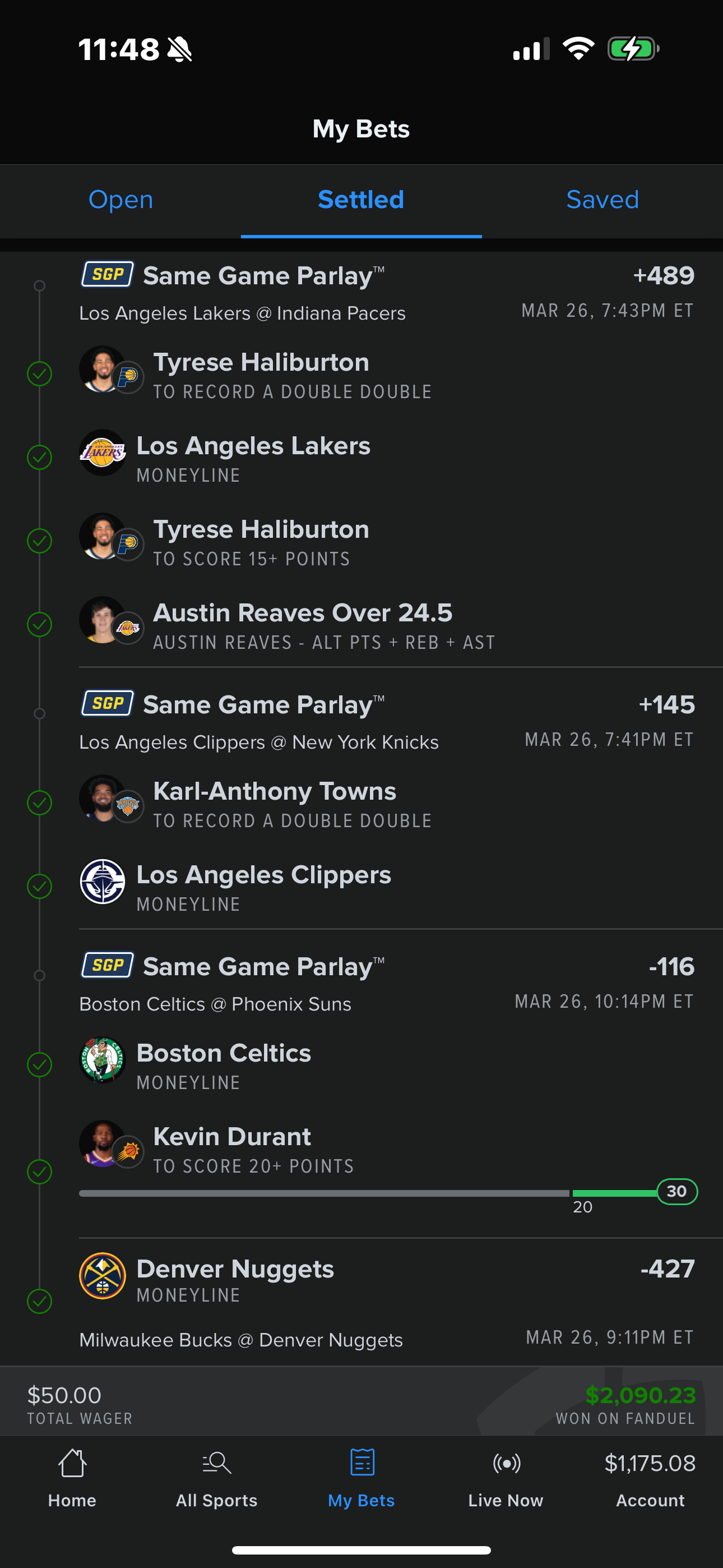Tap the My Bets betslip icon
The width and height of the screenshot is (723, 1568).
pos(361,1463)
